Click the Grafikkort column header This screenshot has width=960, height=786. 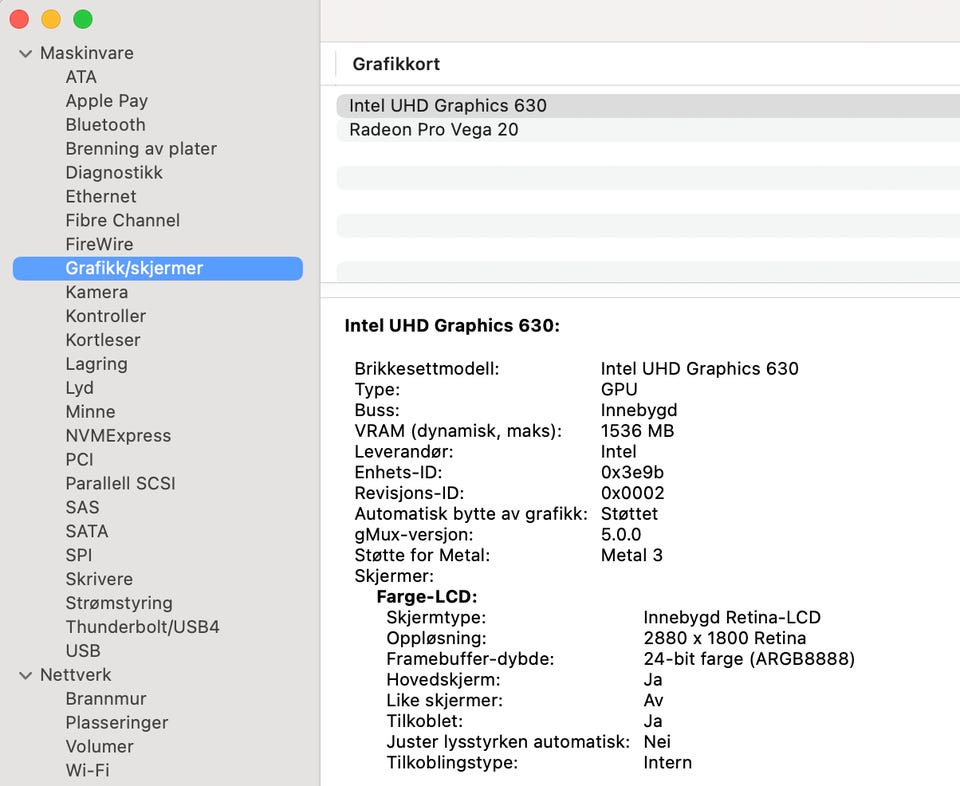click(x=396, y=64)
